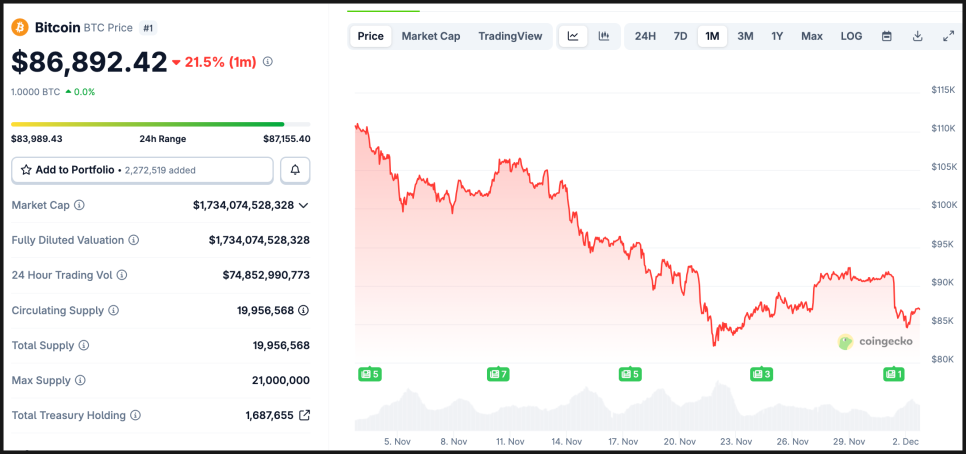Viewport: 966px width, 454px height.
Task: Open the TradingView tab
Action: tap(510, 36)
